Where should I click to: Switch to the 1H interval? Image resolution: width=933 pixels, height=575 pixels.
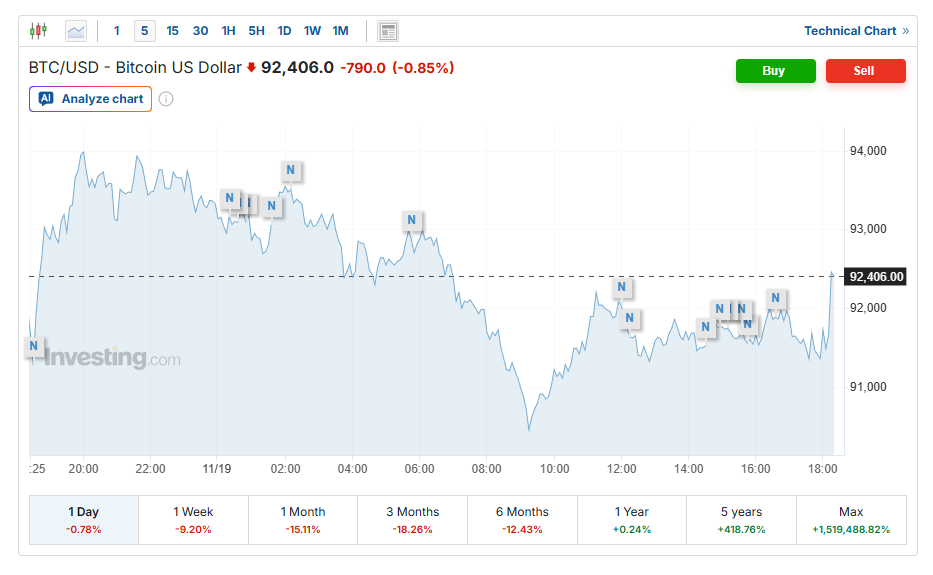pyautogui.click(x=228, y=31)
